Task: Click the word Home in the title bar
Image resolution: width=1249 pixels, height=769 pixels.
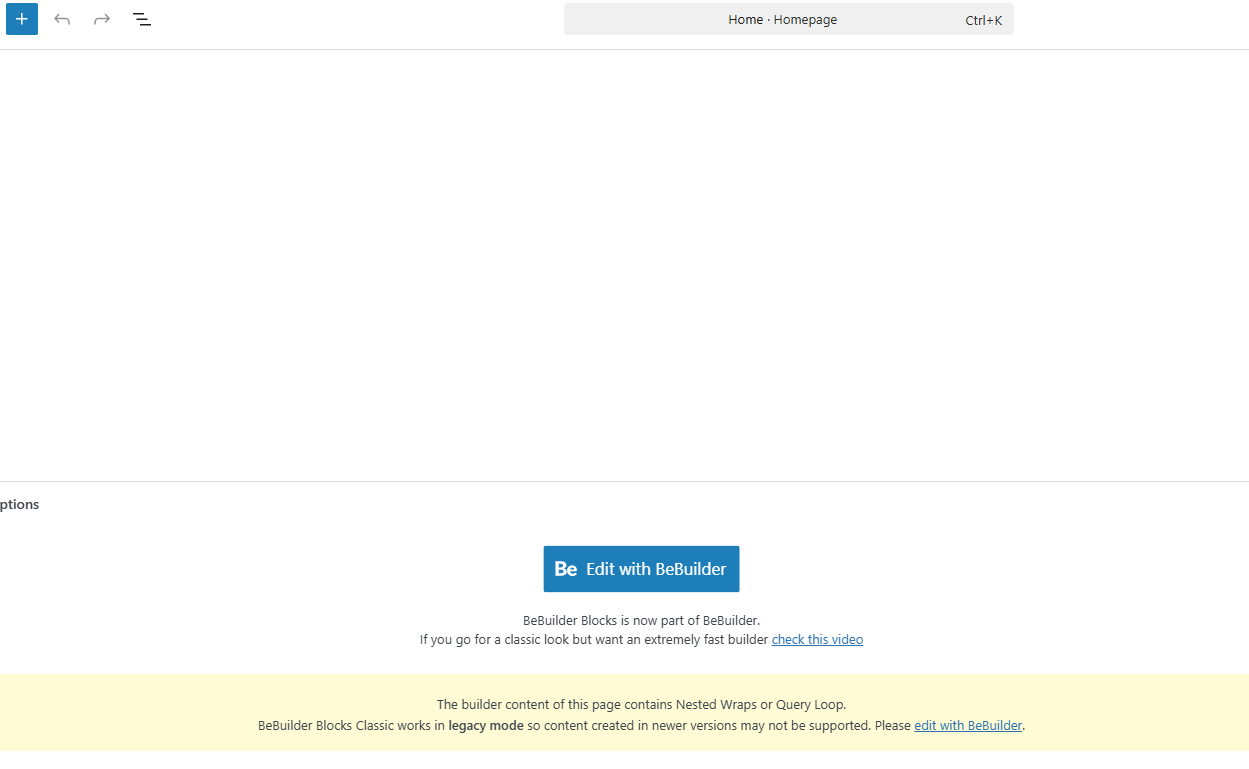Action: pos(745,20)
